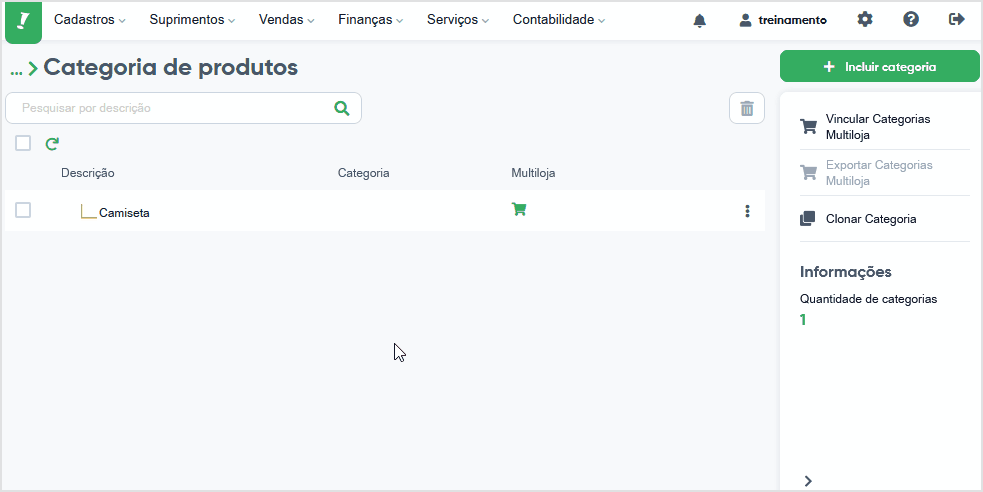The image size is (983, 492).
Task: Toggle the select-all checkbox
Action: tap(23, 144)
